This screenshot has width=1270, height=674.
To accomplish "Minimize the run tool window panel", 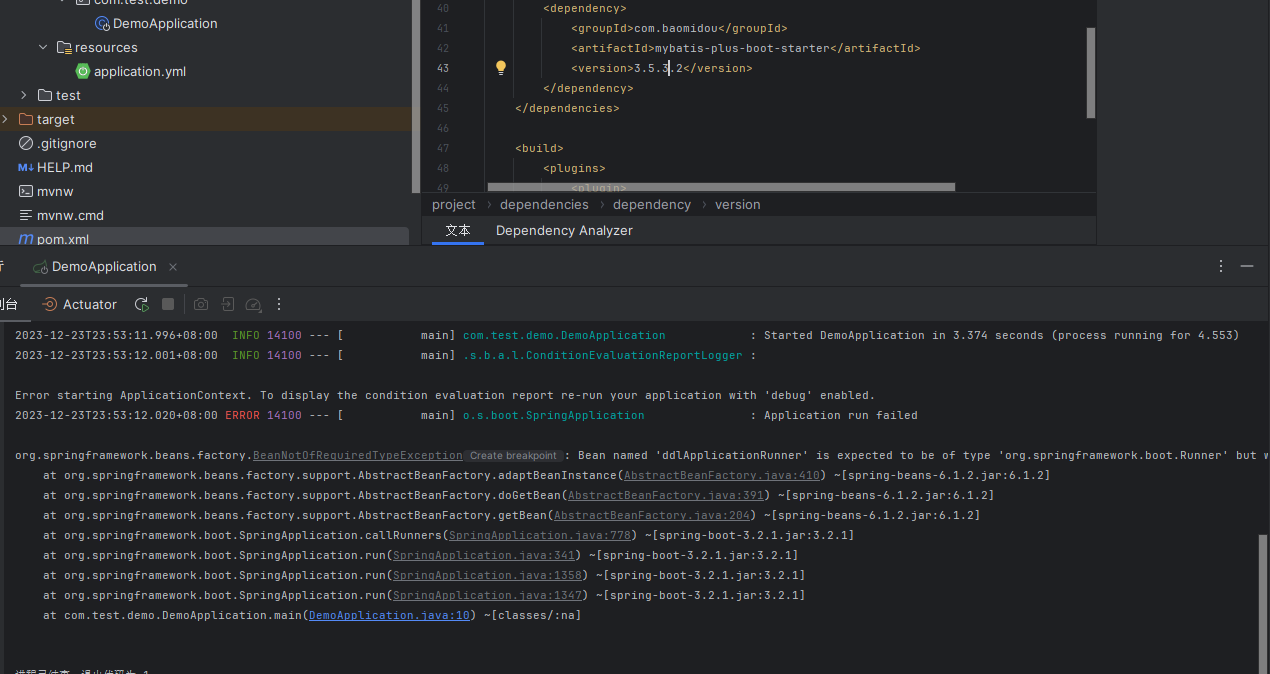I will click(1247, 266).
